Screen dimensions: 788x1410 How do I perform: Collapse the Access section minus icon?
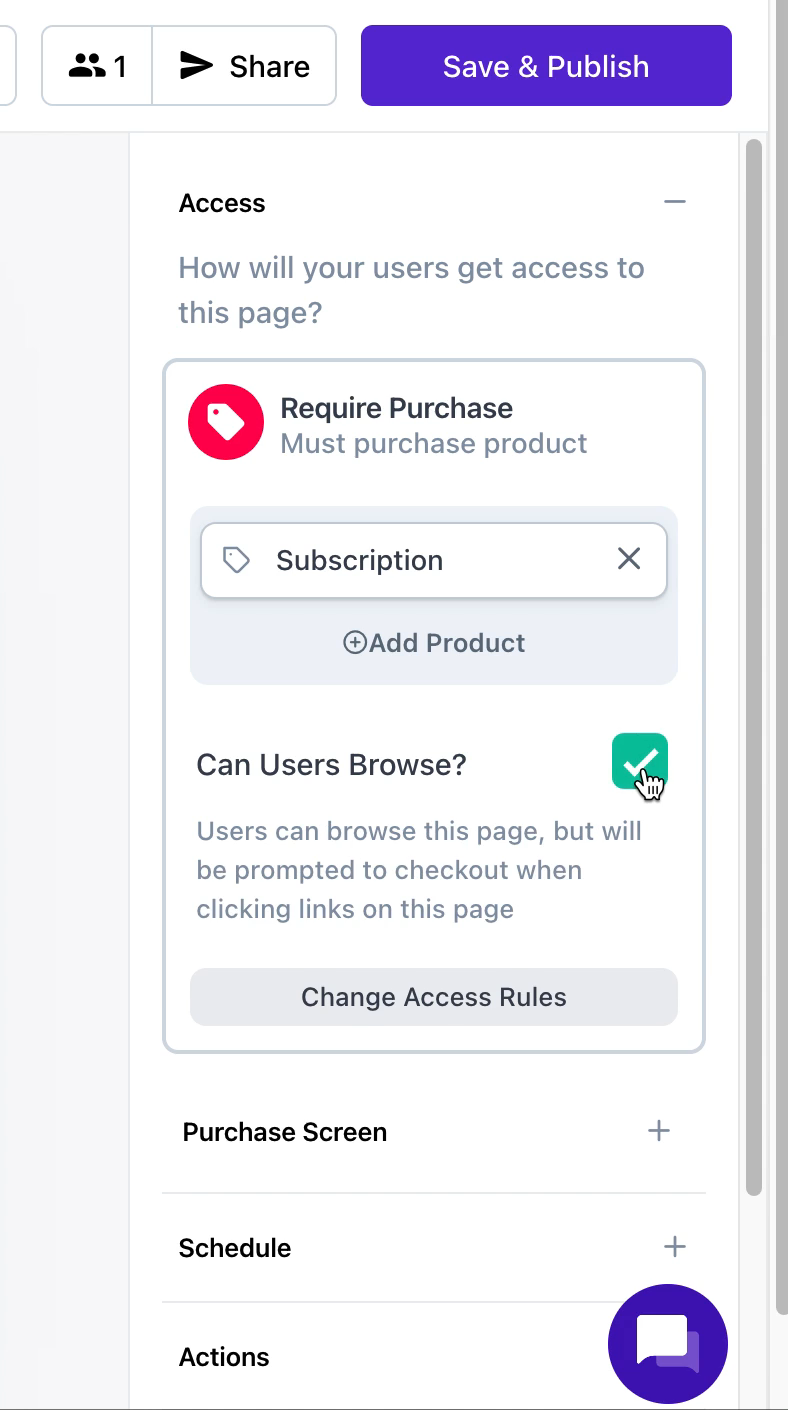tap(675, 202)
